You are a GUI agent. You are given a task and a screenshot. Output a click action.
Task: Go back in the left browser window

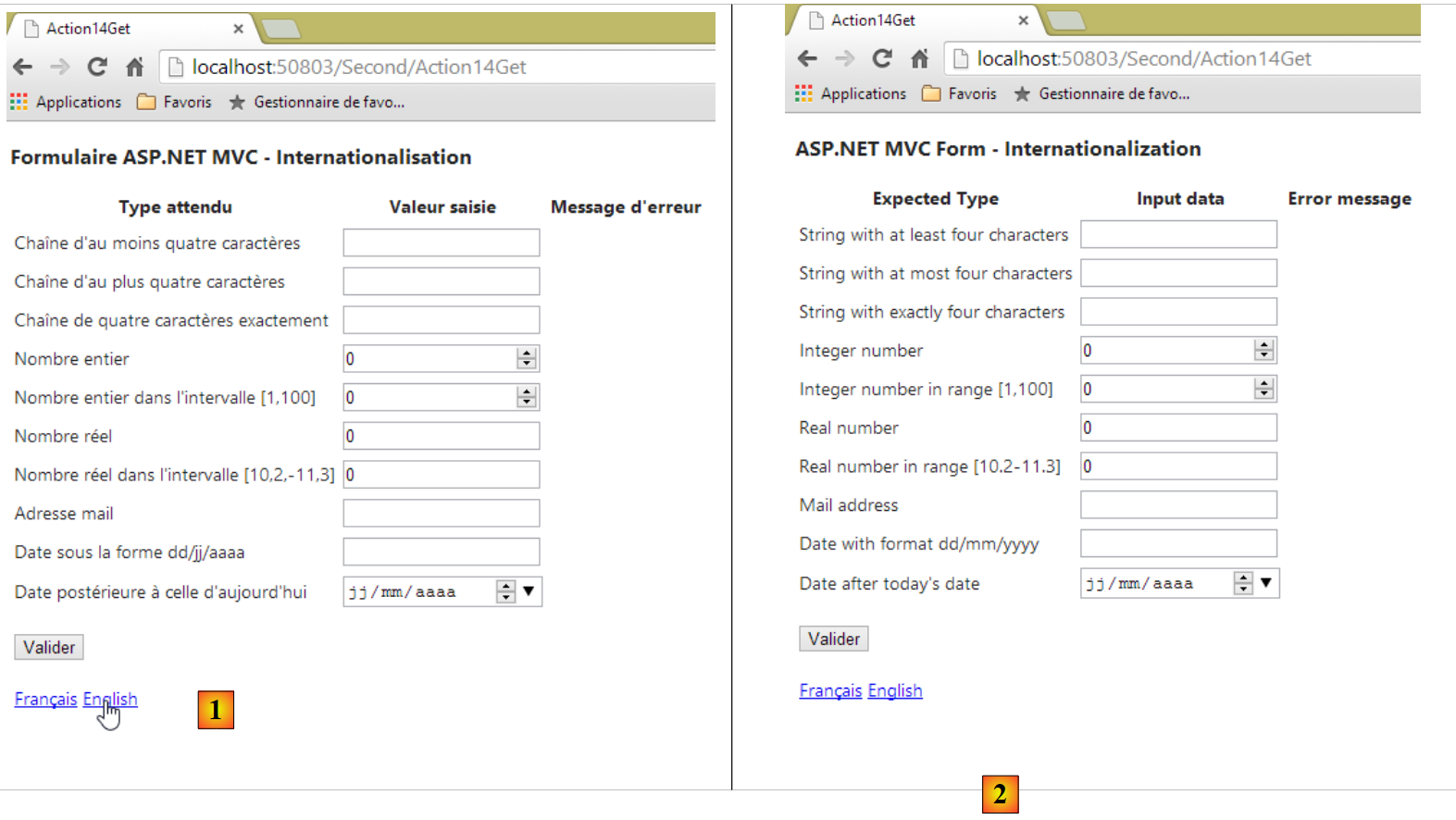[23, 67]
